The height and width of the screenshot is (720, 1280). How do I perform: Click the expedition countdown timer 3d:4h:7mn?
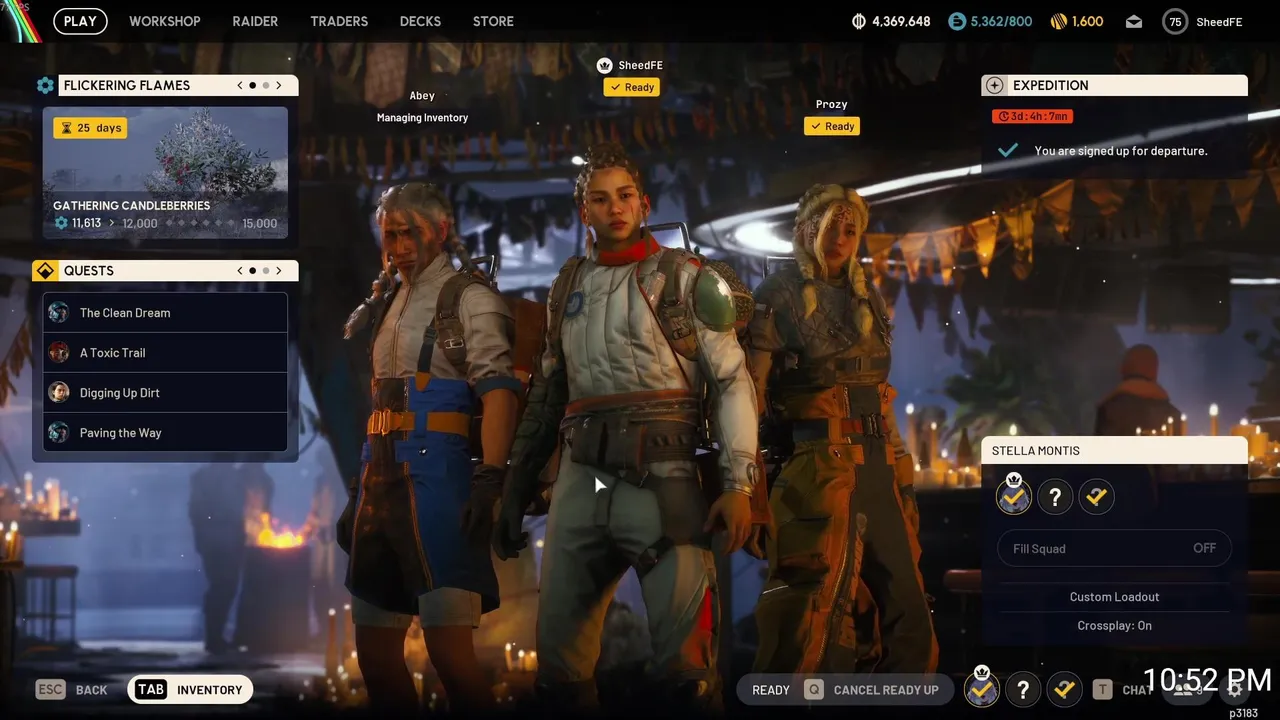click(1032, 116)
